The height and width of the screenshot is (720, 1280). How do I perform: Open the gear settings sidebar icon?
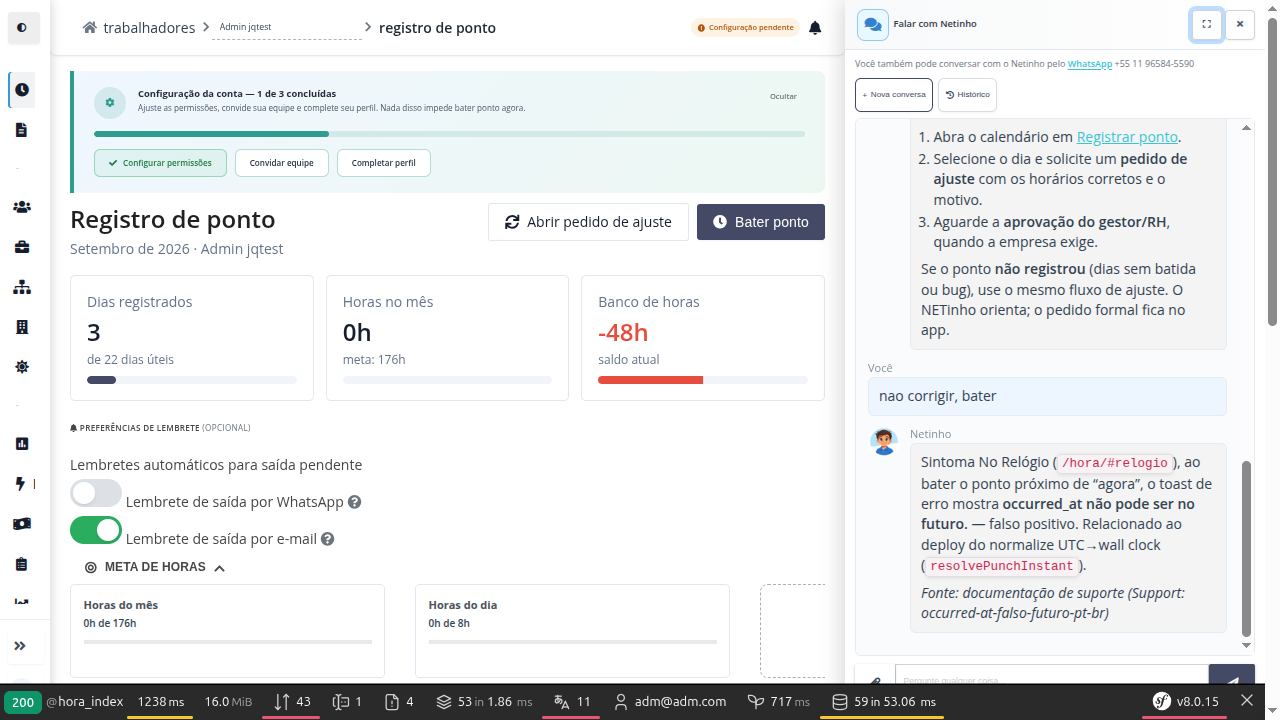click(x=22, y=367)
